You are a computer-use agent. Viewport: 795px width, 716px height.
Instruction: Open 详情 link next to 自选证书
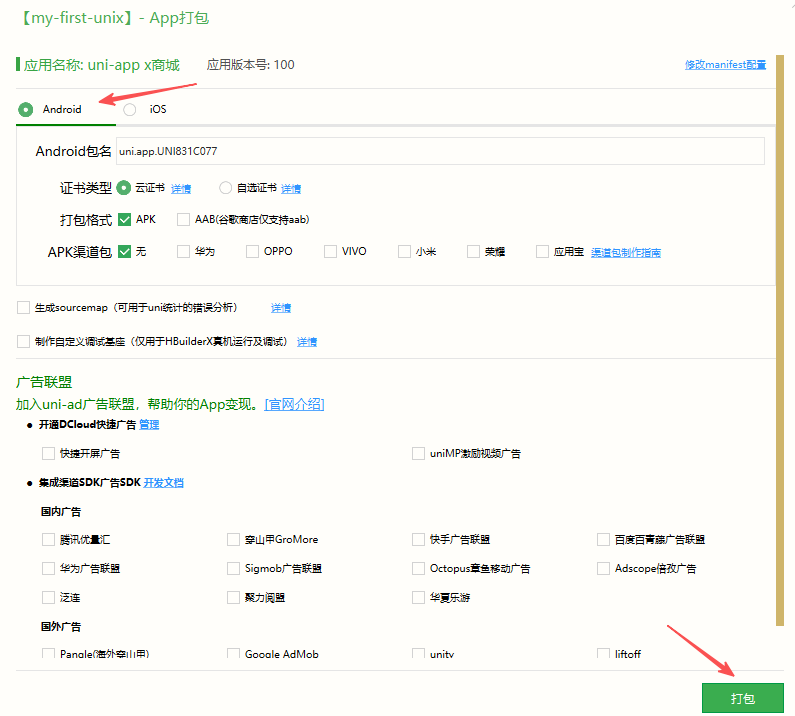[291, 189]
